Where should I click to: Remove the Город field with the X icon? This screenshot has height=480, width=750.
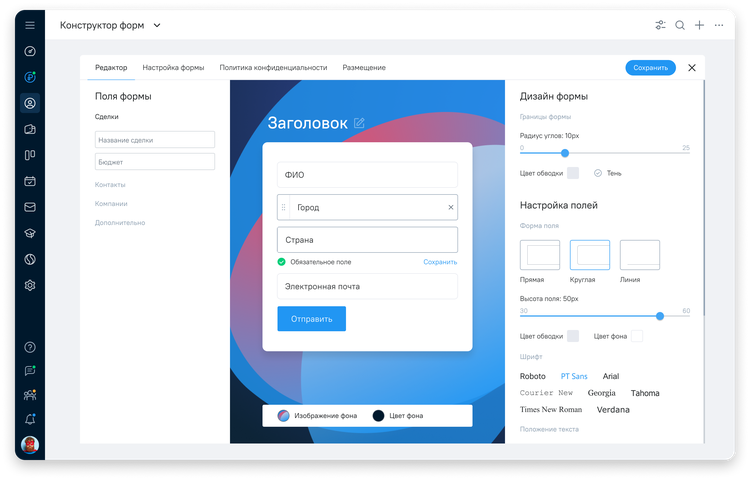point(450,207)
